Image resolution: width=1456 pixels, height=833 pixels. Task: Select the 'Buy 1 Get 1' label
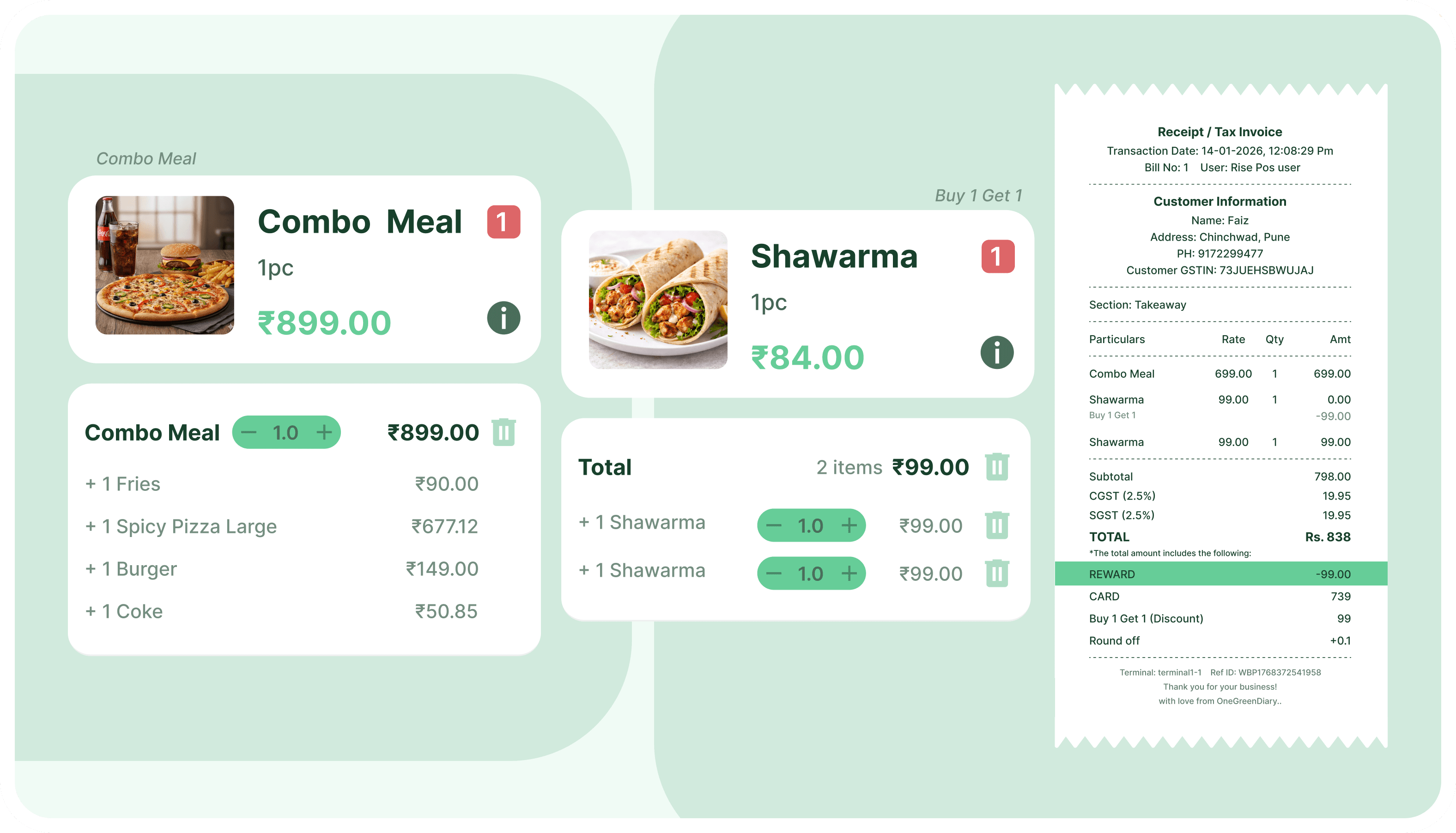click(979, 195)
